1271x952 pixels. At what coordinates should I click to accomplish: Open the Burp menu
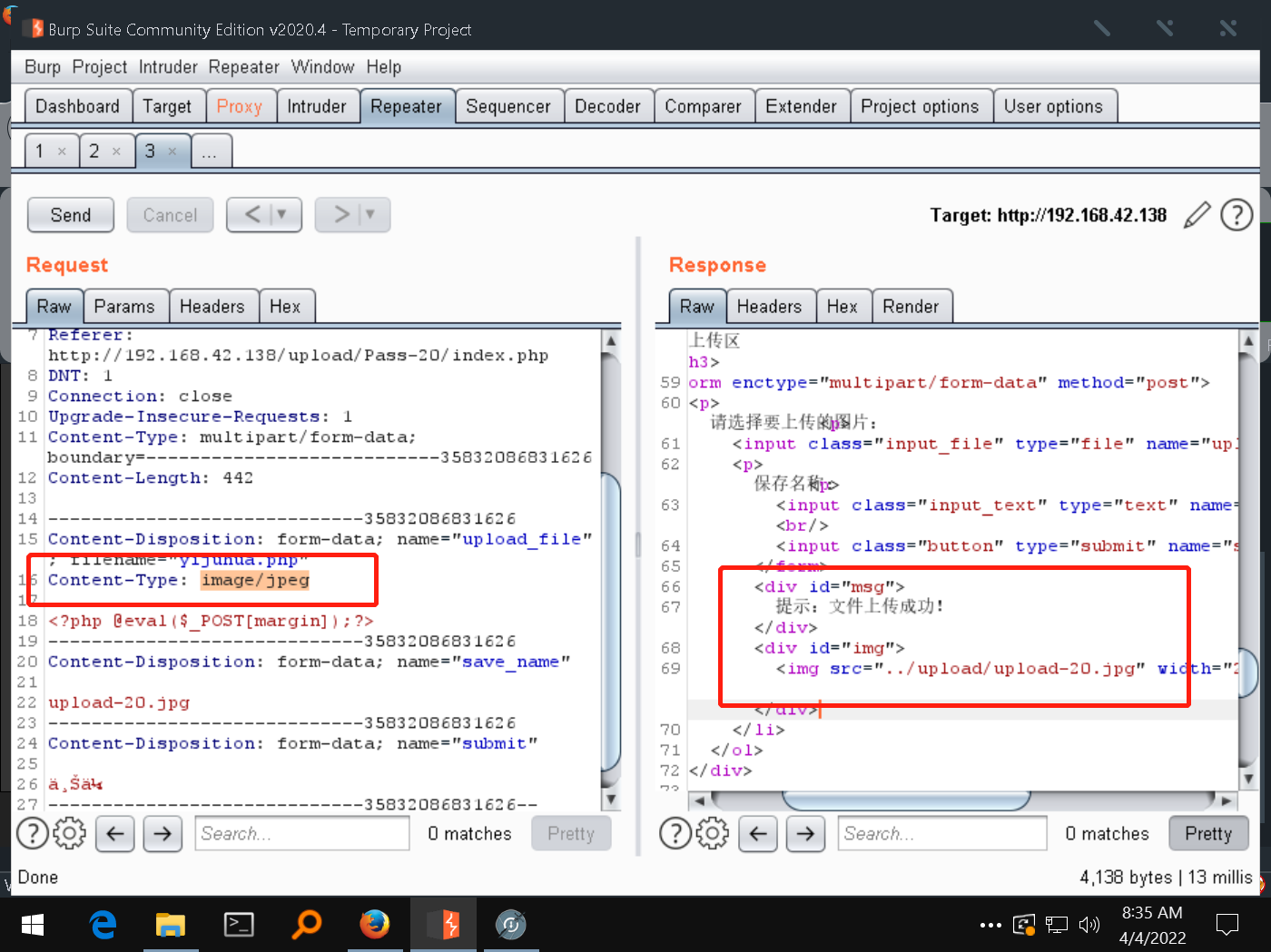[43, 67]
